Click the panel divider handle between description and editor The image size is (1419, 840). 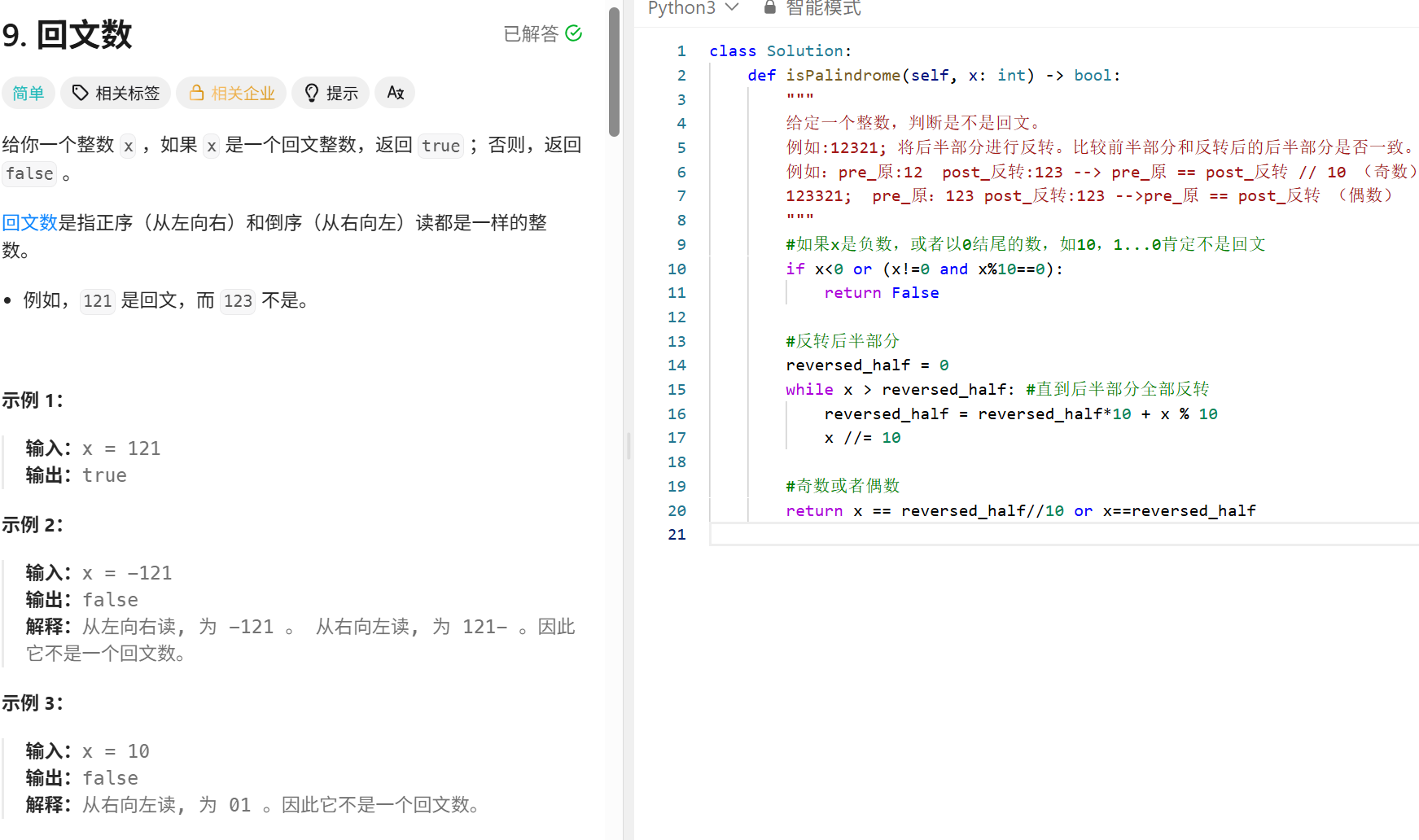(628, 446)
